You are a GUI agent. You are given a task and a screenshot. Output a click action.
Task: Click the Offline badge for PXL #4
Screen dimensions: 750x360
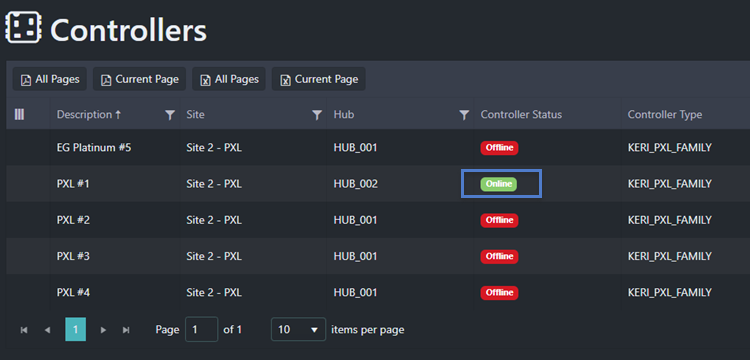pos(499,293)
